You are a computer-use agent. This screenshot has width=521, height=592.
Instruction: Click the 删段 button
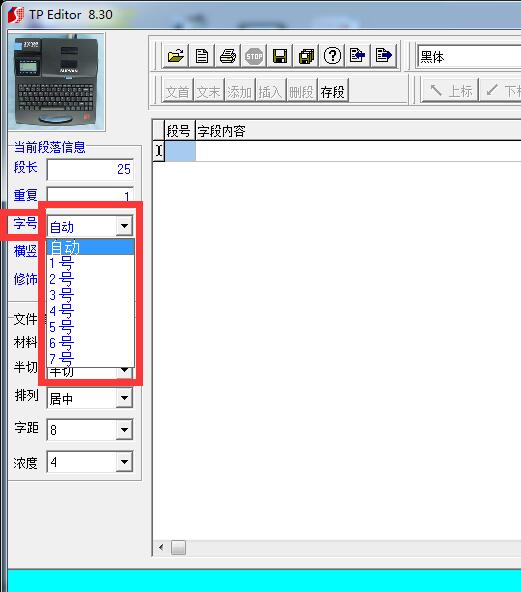coord(301,91)
